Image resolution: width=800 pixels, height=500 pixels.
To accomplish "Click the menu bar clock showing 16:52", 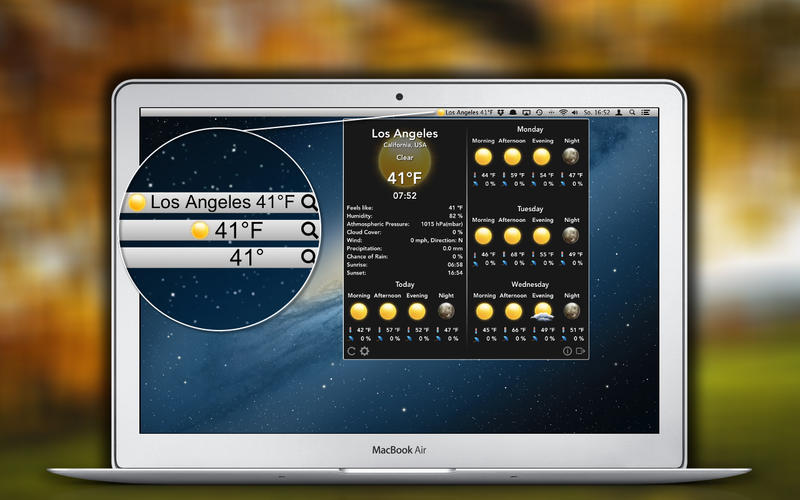I will [x=597, y=112].
